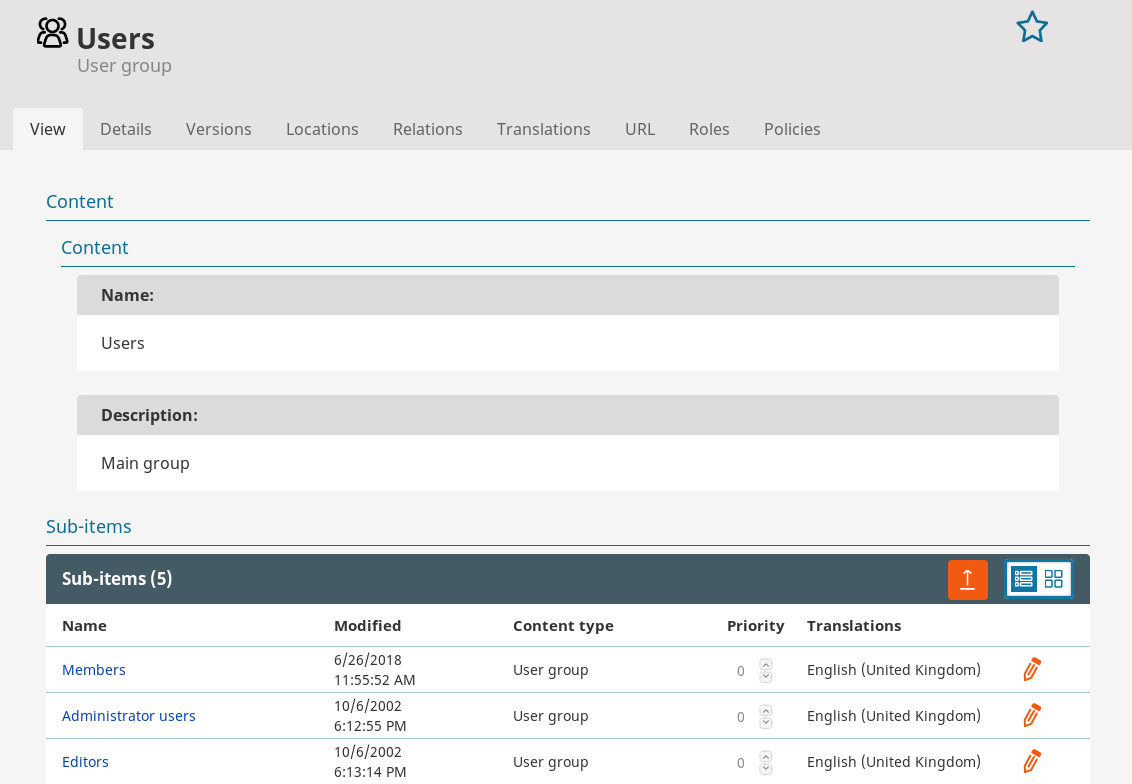Image resolution: width=1132 pixels, height=784 pixels.
Task: Switch sub-items to list view
Action: tap(1023, 579)
